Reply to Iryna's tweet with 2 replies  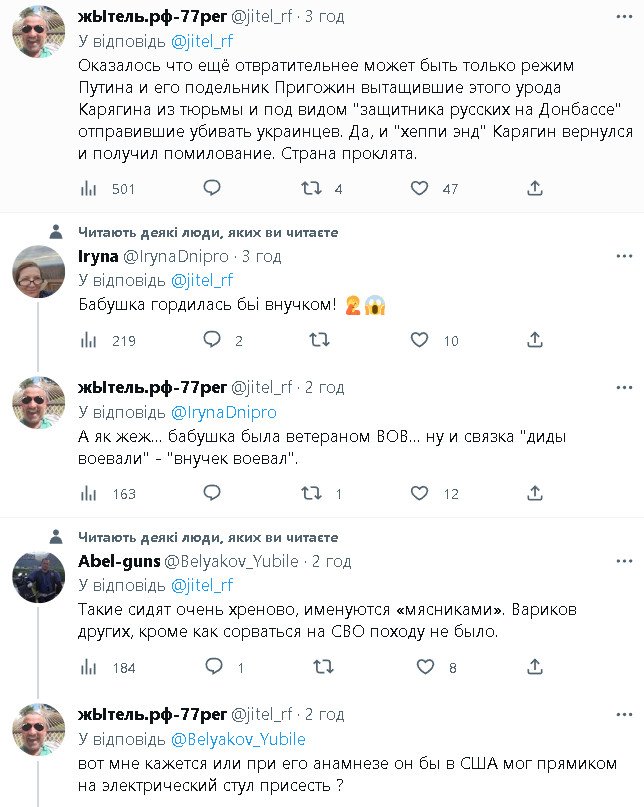point(212,340)
